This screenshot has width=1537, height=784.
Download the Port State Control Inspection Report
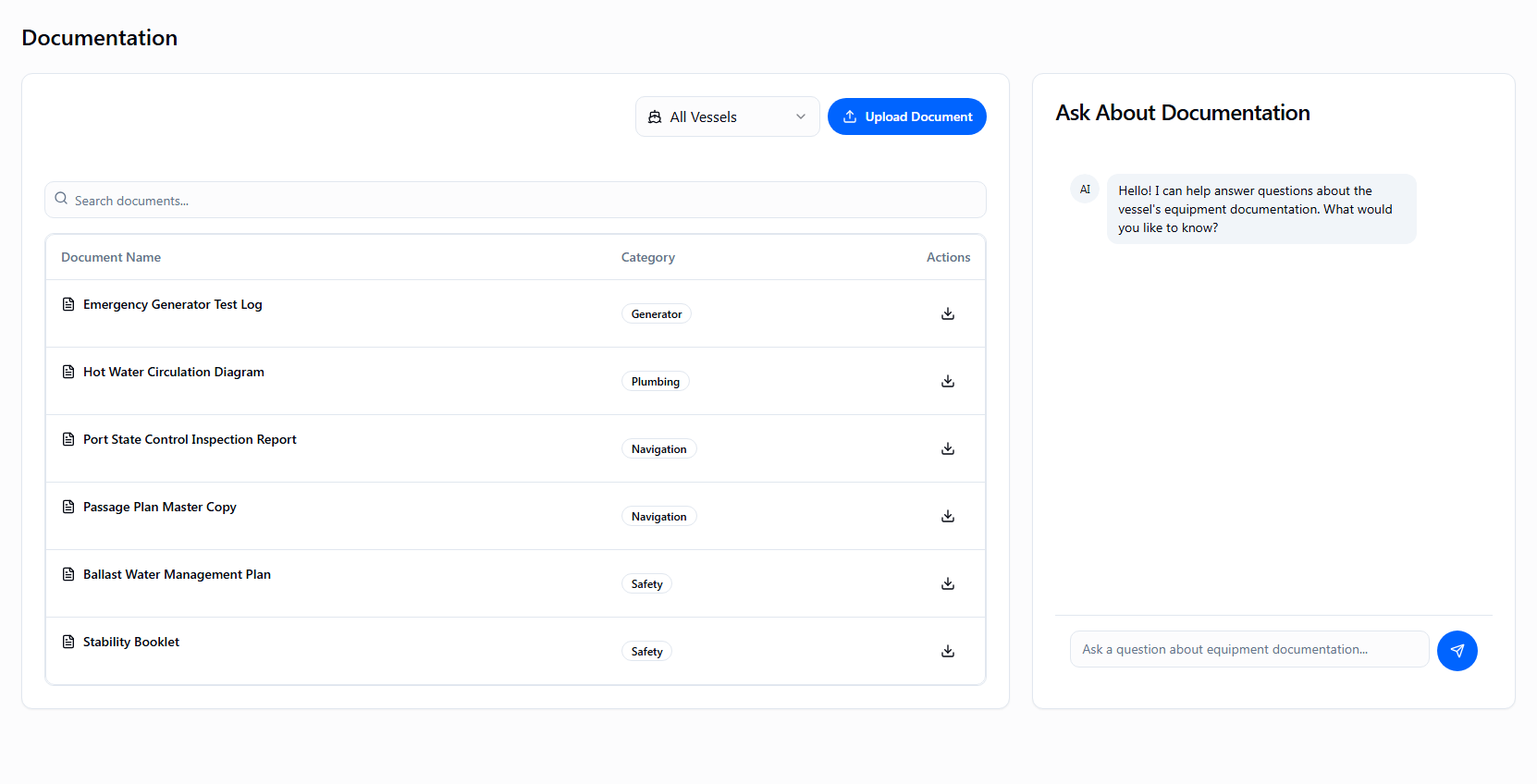click(947, 448)
